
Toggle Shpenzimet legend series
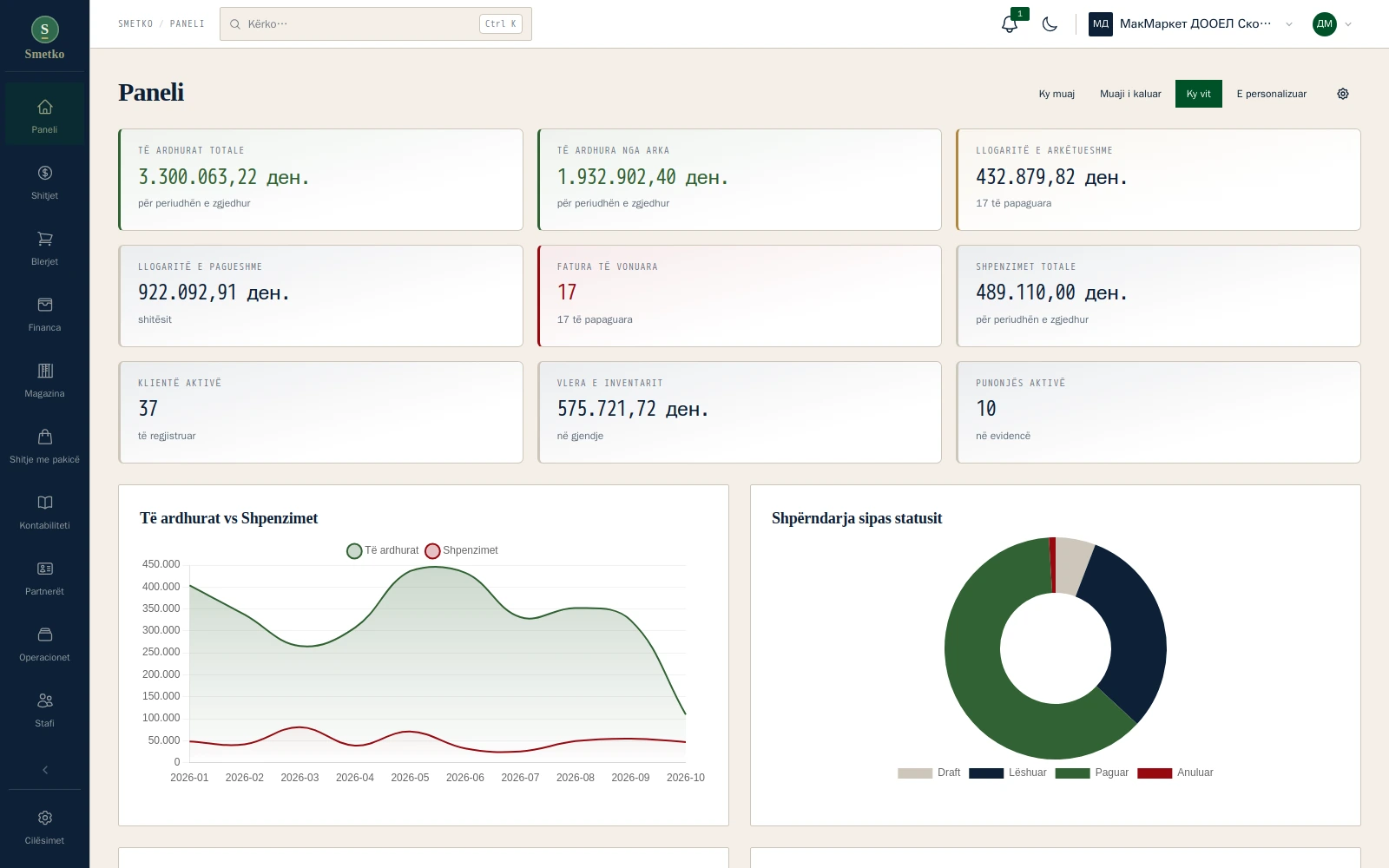[x=461, y=550]
